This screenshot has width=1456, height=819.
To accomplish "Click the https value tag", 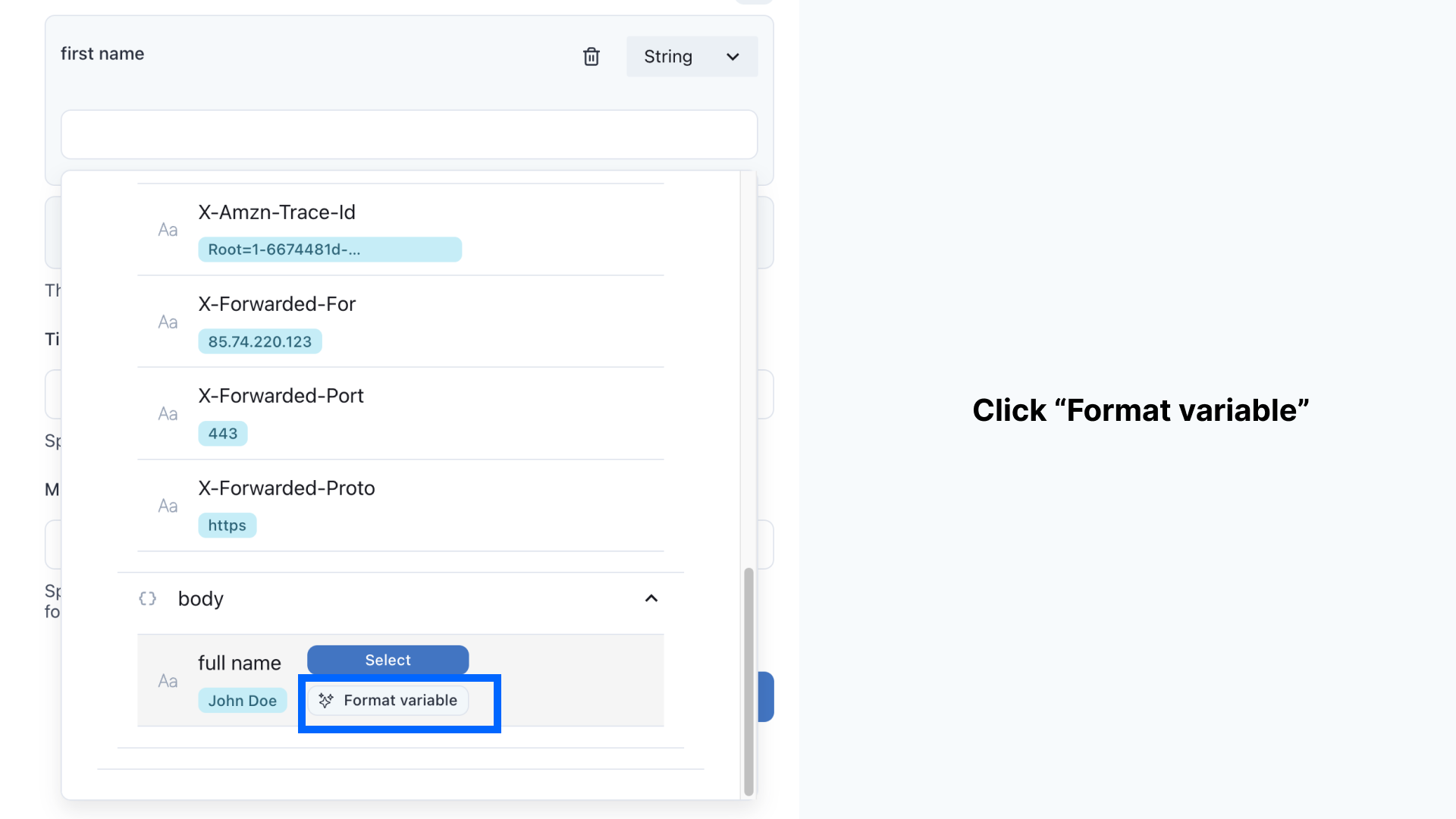I will click(227, 525).
